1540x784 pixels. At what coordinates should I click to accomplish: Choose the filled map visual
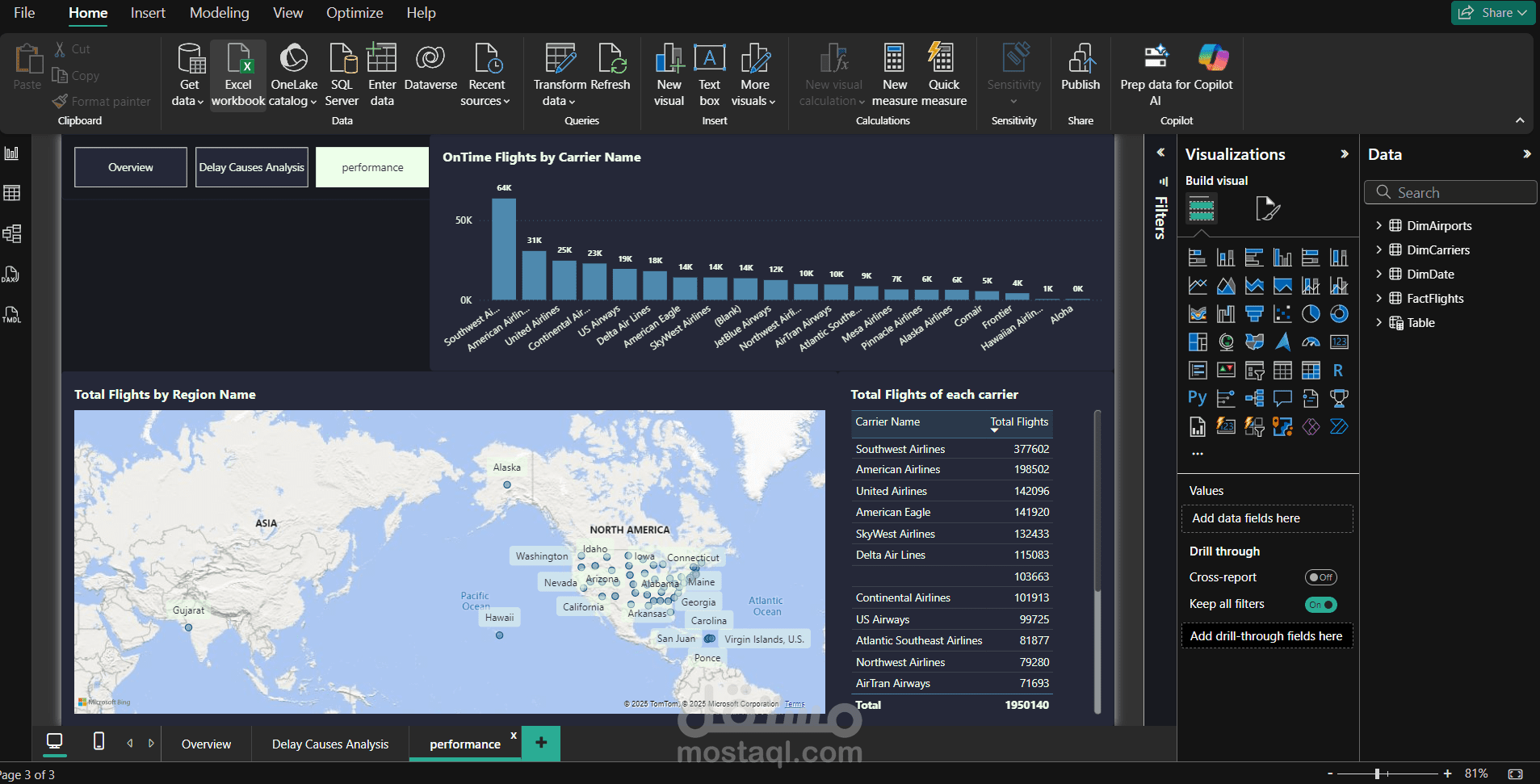[1254, 342]
